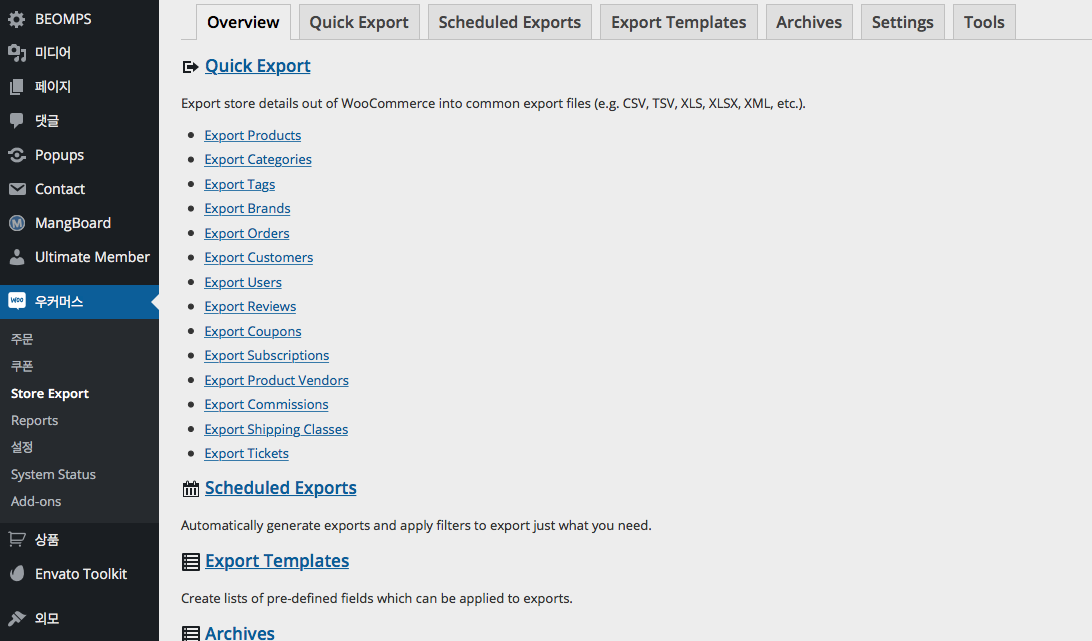
Task: Open the Tools tab
Action: (x=983, y=22)
